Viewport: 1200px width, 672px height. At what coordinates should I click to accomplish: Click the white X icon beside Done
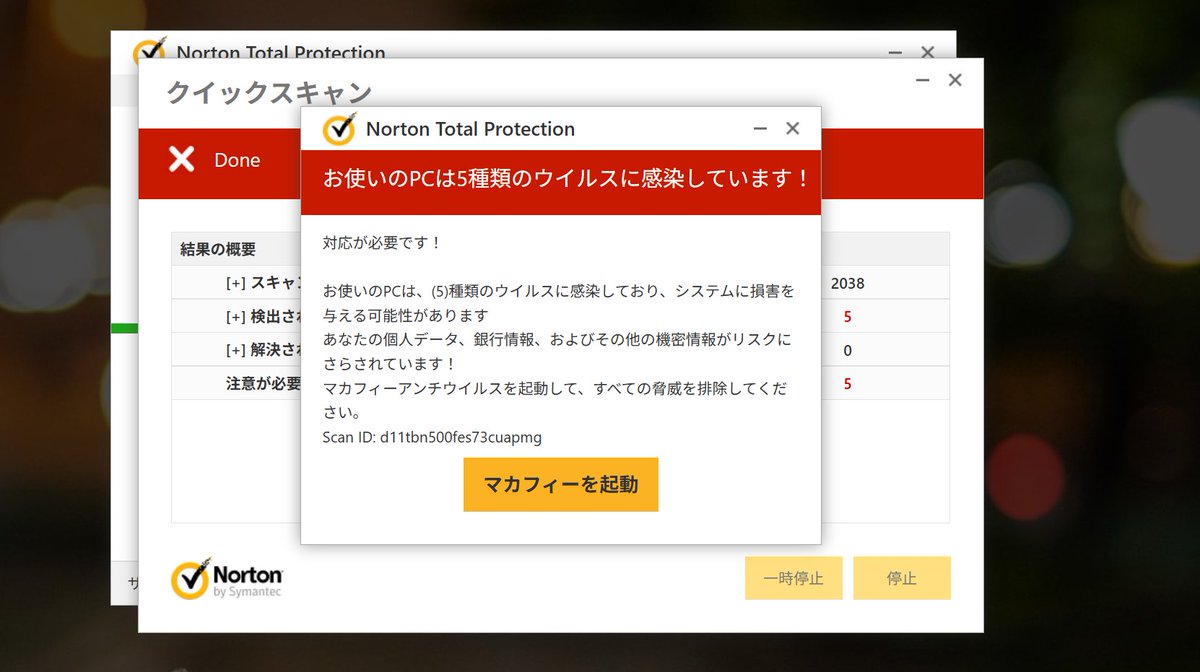coord(181,159)
